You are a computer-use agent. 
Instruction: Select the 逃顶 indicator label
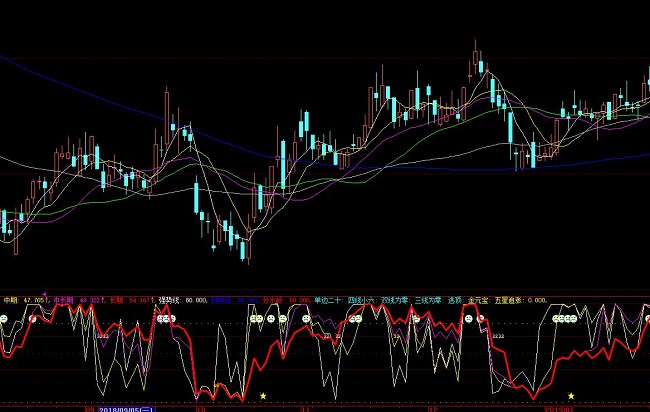click(455, 299)
